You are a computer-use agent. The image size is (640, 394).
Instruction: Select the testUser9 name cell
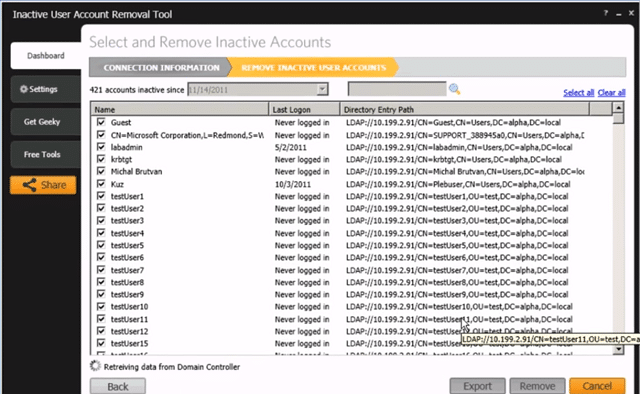(x=127, y=294)
